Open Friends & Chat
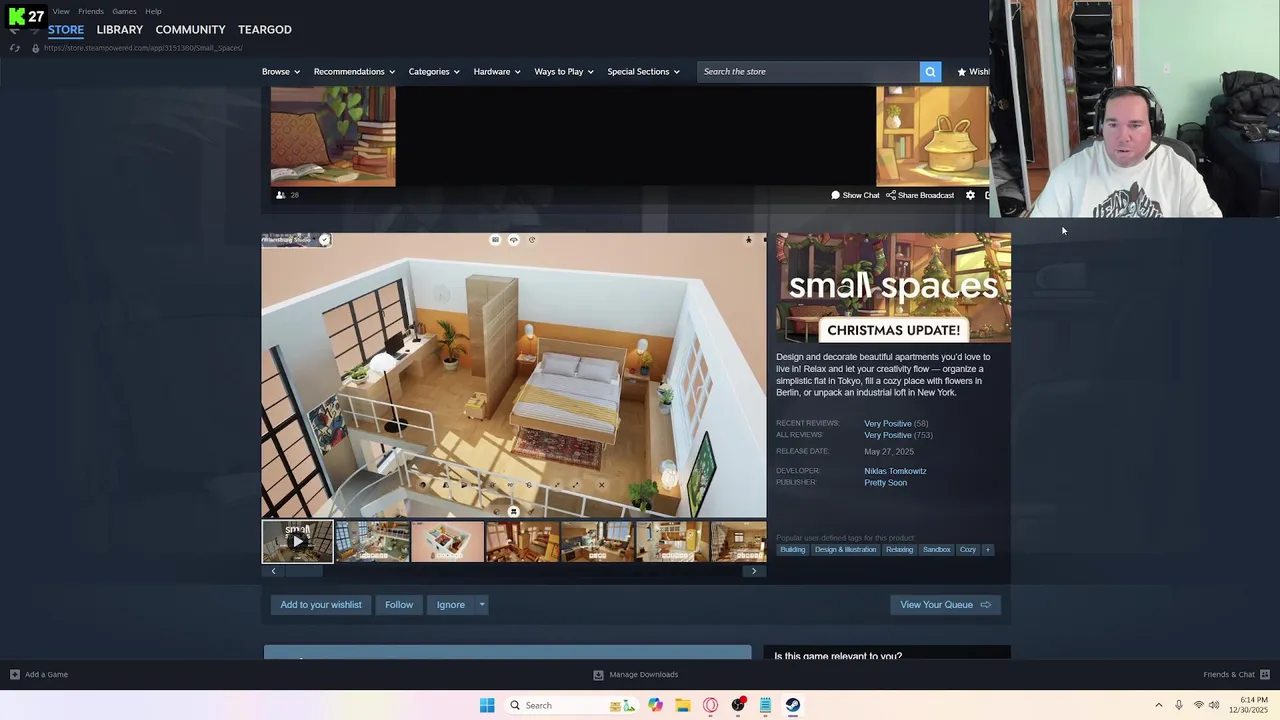Screen dimensions: 1280x720 click(1236, 675)
